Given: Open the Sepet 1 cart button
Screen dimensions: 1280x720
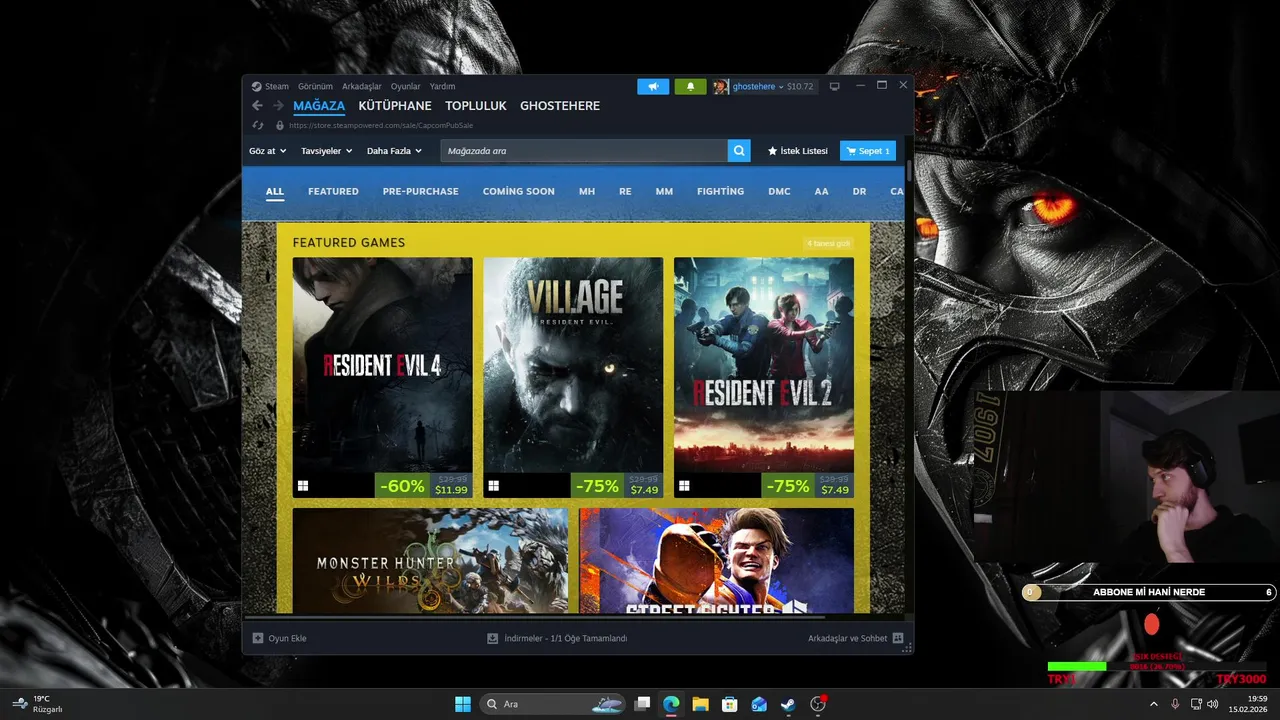Looking at the screenshot, I should click(x=868, y=151).
